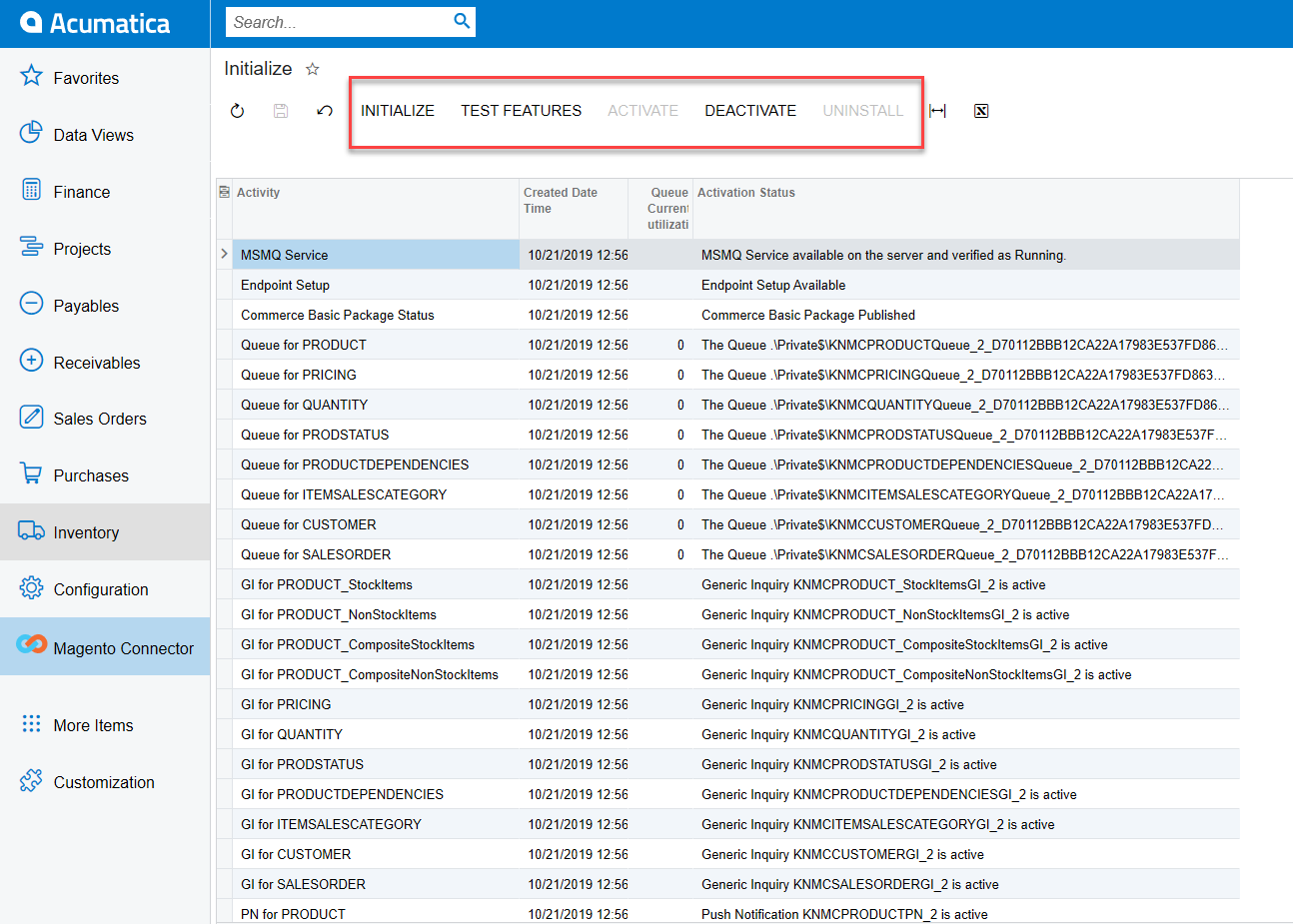
Task: Select 'GI for SALESORDER' row
Action: point(728,884)
